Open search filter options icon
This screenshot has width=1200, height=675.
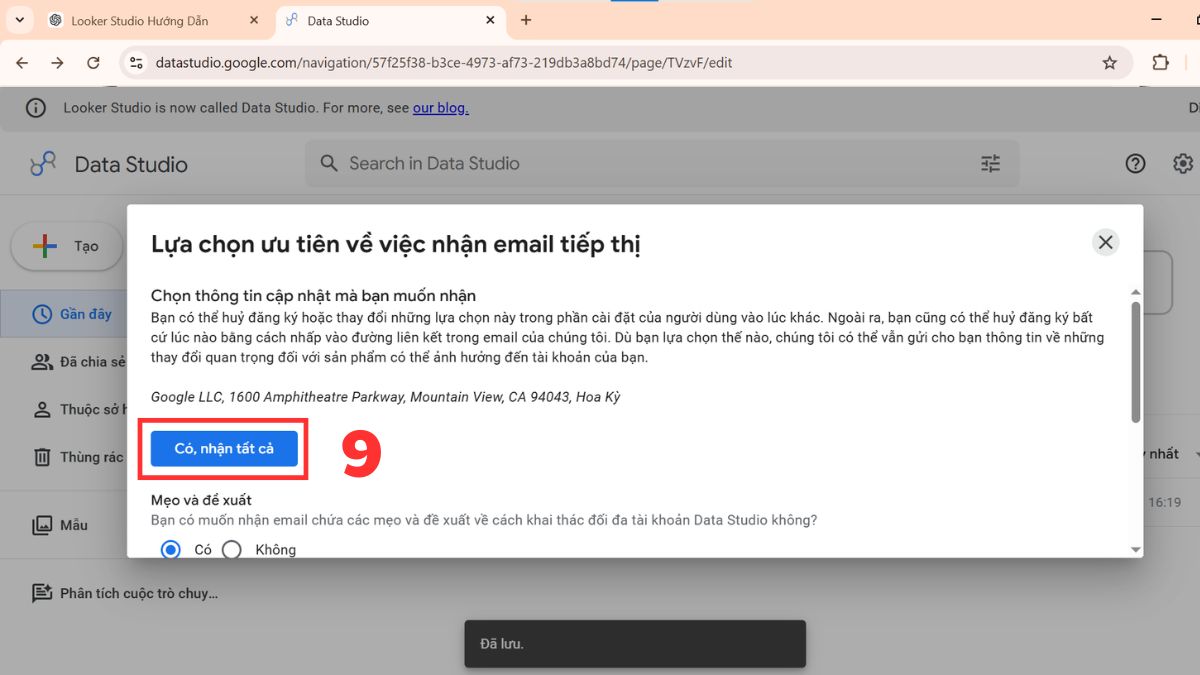point(990,163)
